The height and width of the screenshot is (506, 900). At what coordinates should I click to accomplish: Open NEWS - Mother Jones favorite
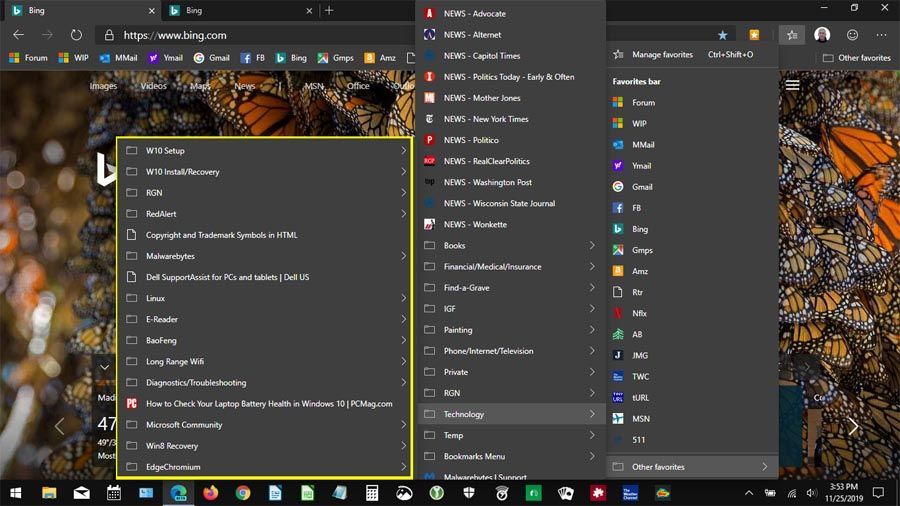coord(511,98)
